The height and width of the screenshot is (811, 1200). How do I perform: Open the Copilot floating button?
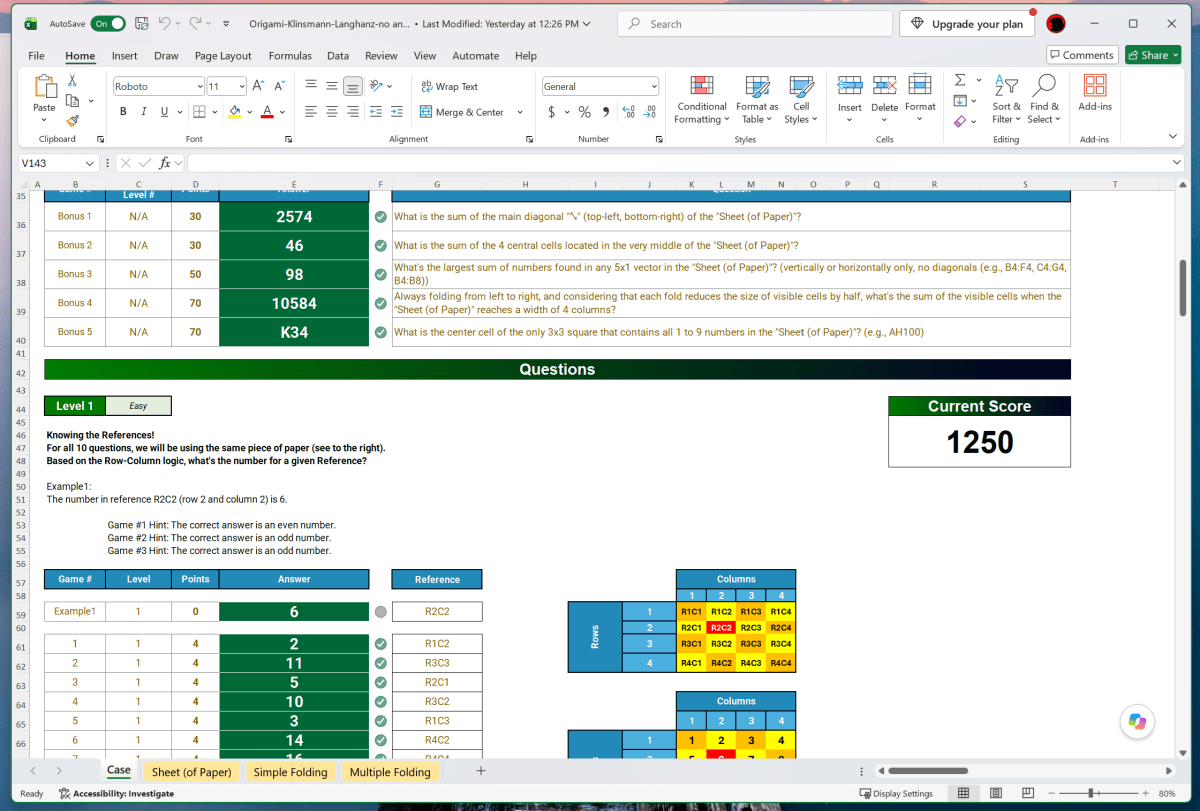[1137, 720]
